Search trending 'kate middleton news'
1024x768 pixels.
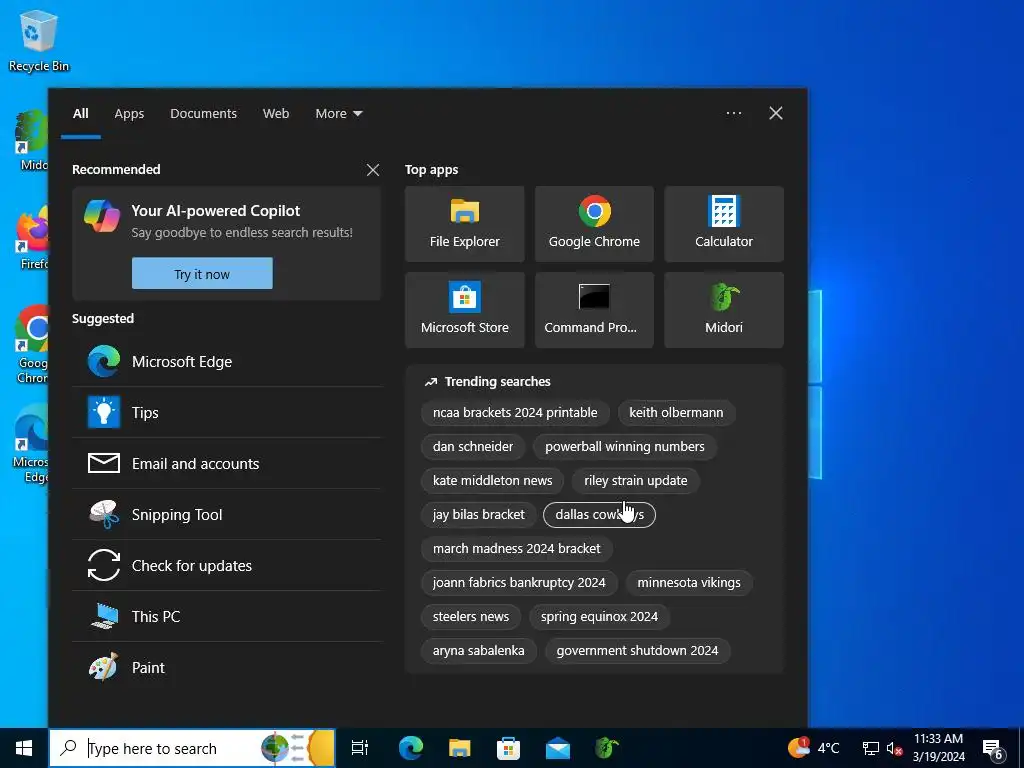[x=492, y=481]
